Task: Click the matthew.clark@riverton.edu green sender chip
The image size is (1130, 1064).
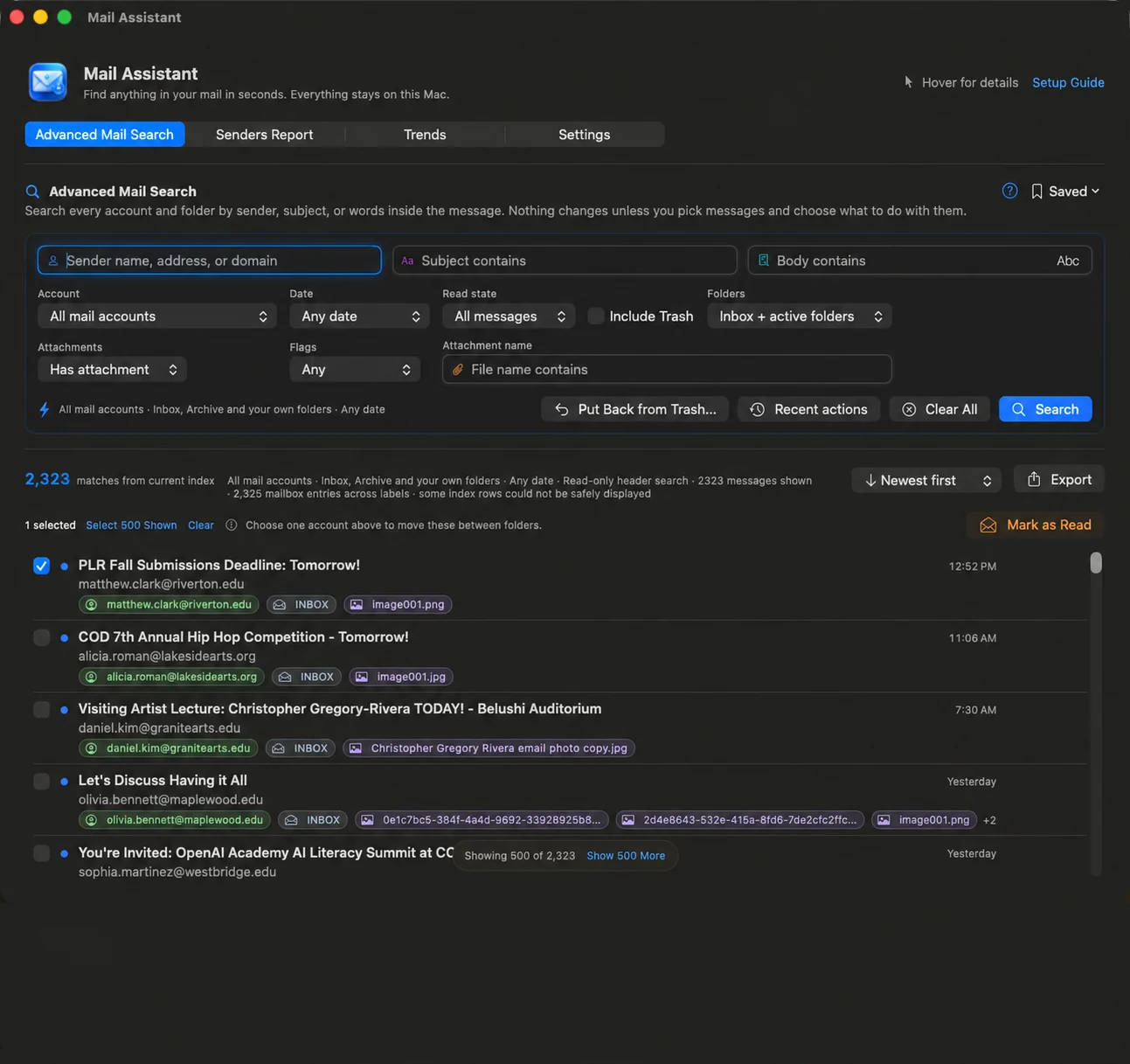Action: (x=169, y=604)
